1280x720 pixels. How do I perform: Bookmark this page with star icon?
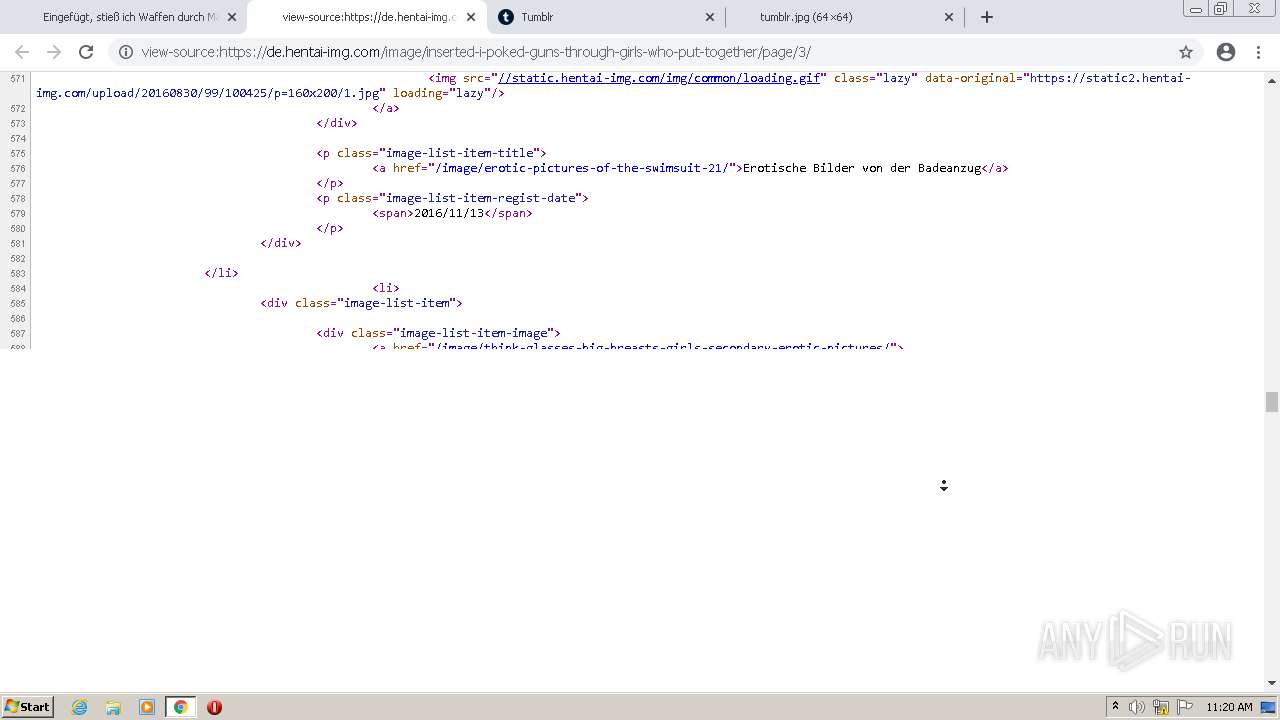[x=1186, y=52]
